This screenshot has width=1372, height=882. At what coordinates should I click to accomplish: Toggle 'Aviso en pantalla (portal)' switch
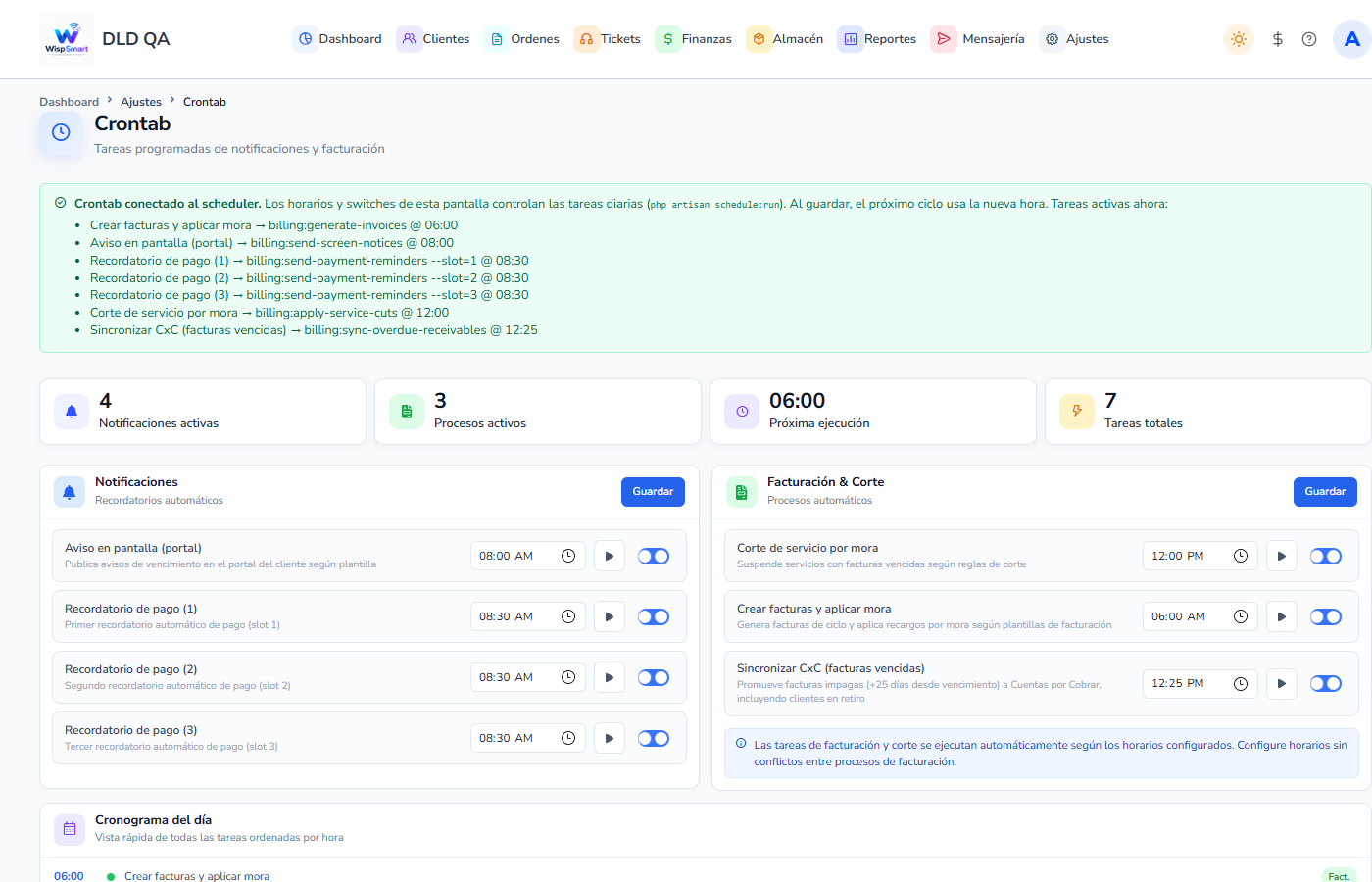click(654, 556)
